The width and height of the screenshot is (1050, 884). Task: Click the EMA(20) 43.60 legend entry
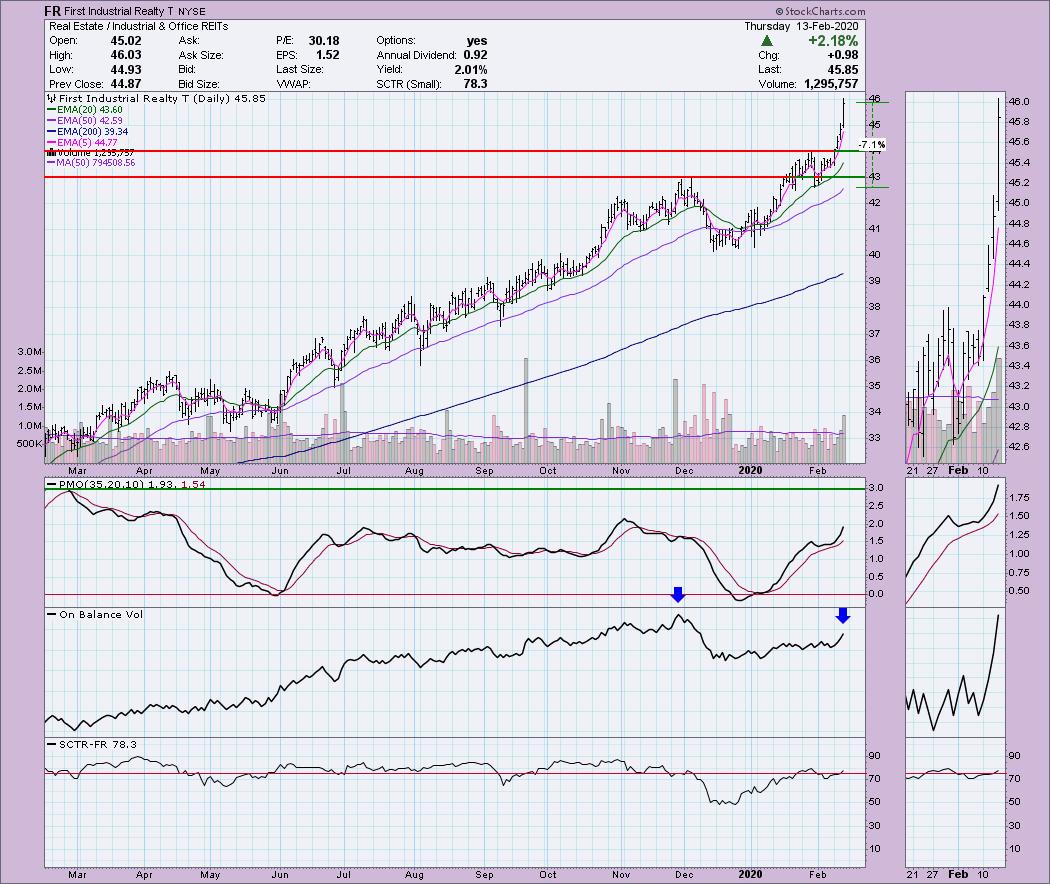pos(85,110)
